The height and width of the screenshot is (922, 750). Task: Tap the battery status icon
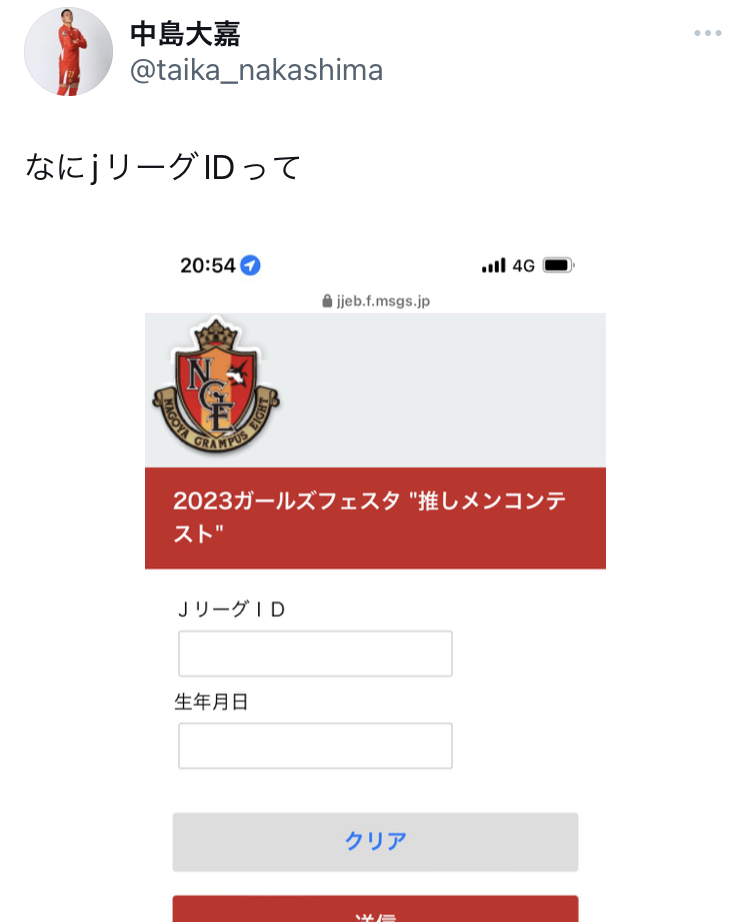click(x=558, y=265)
